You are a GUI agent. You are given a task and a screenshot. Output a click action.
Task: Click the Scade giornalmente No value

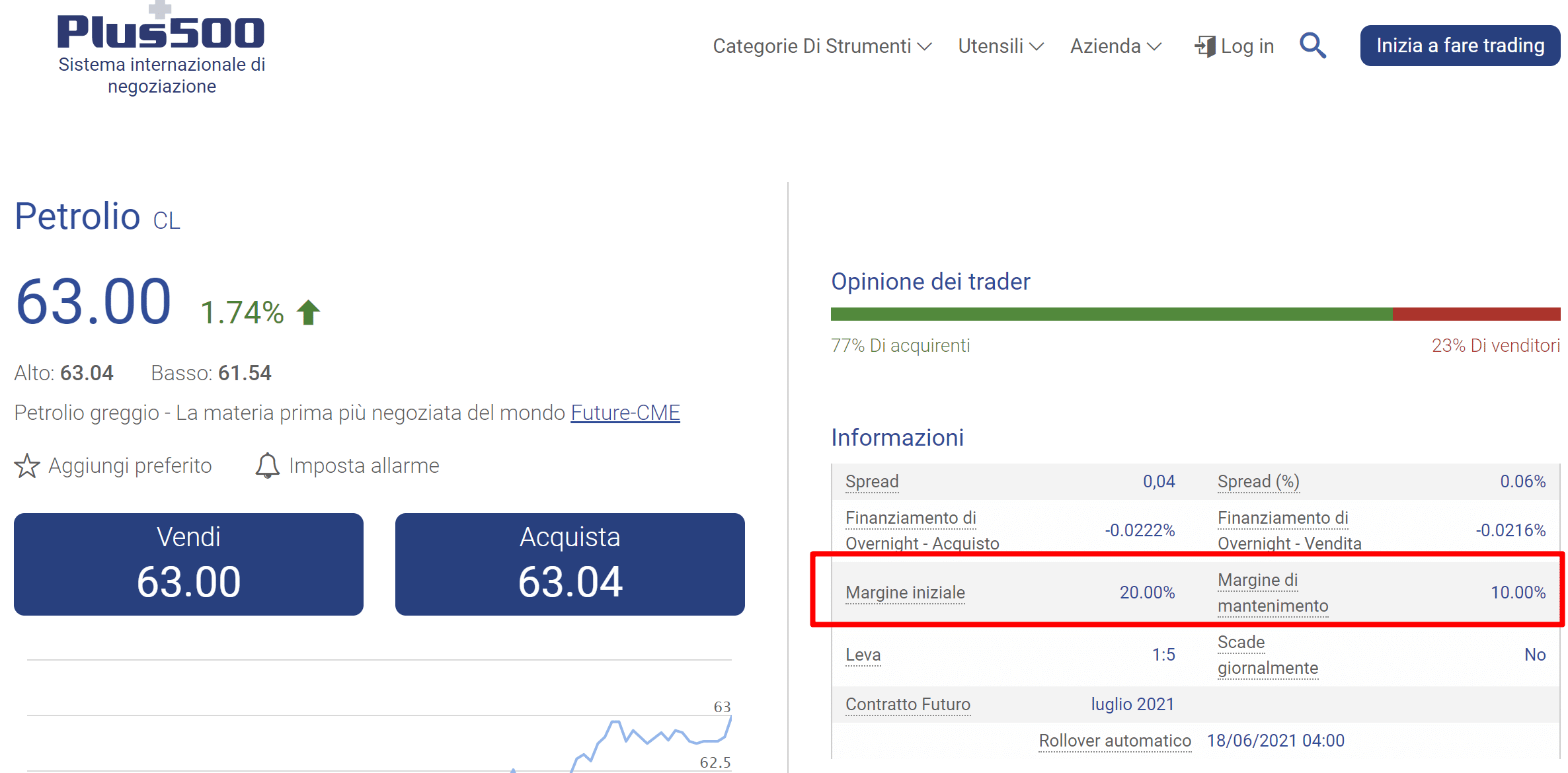pyautogui.click(x=1535, y=655)
